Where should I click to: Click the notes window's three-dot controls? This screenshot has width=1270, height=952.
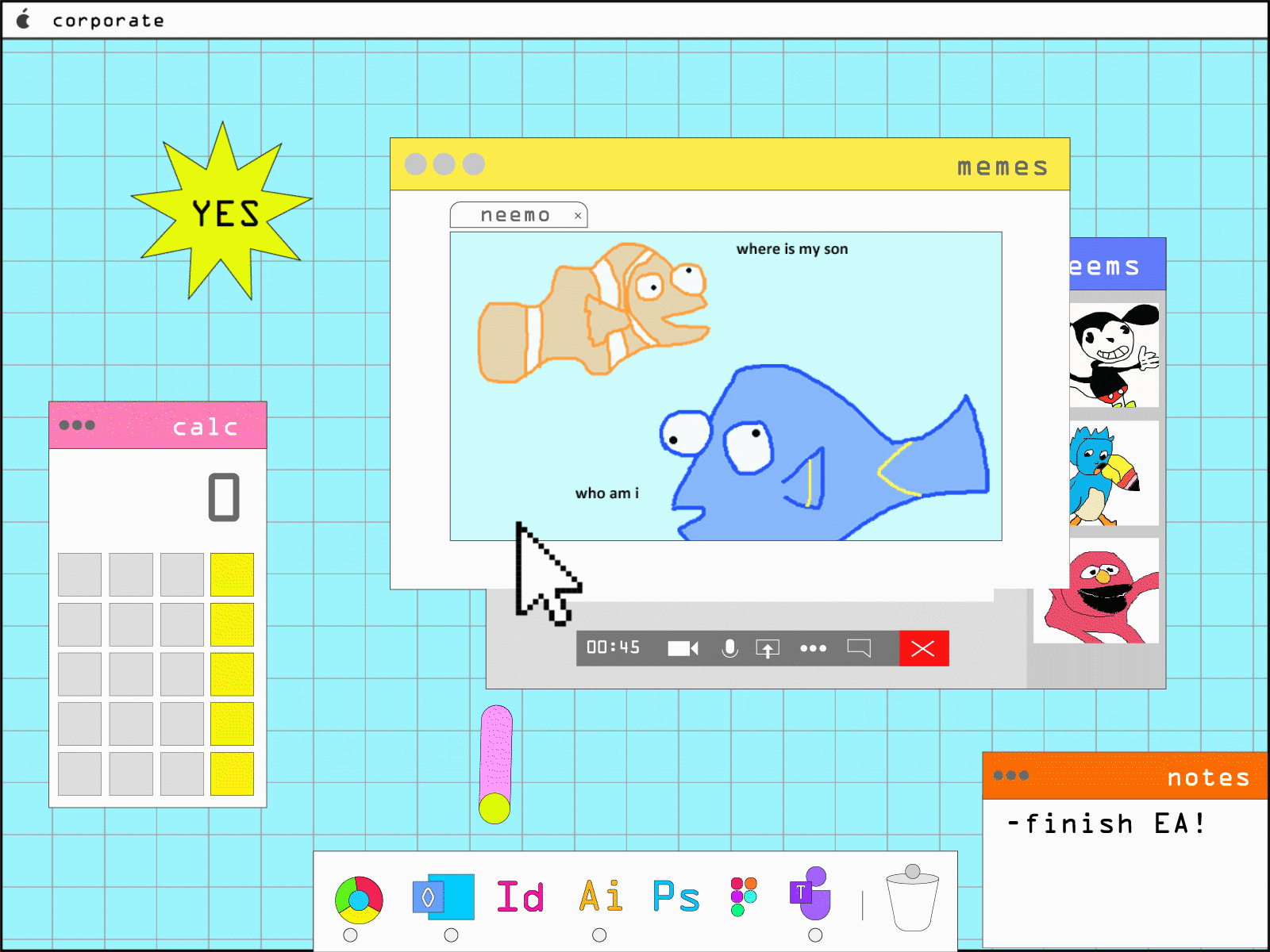(x=1010, y=775)
